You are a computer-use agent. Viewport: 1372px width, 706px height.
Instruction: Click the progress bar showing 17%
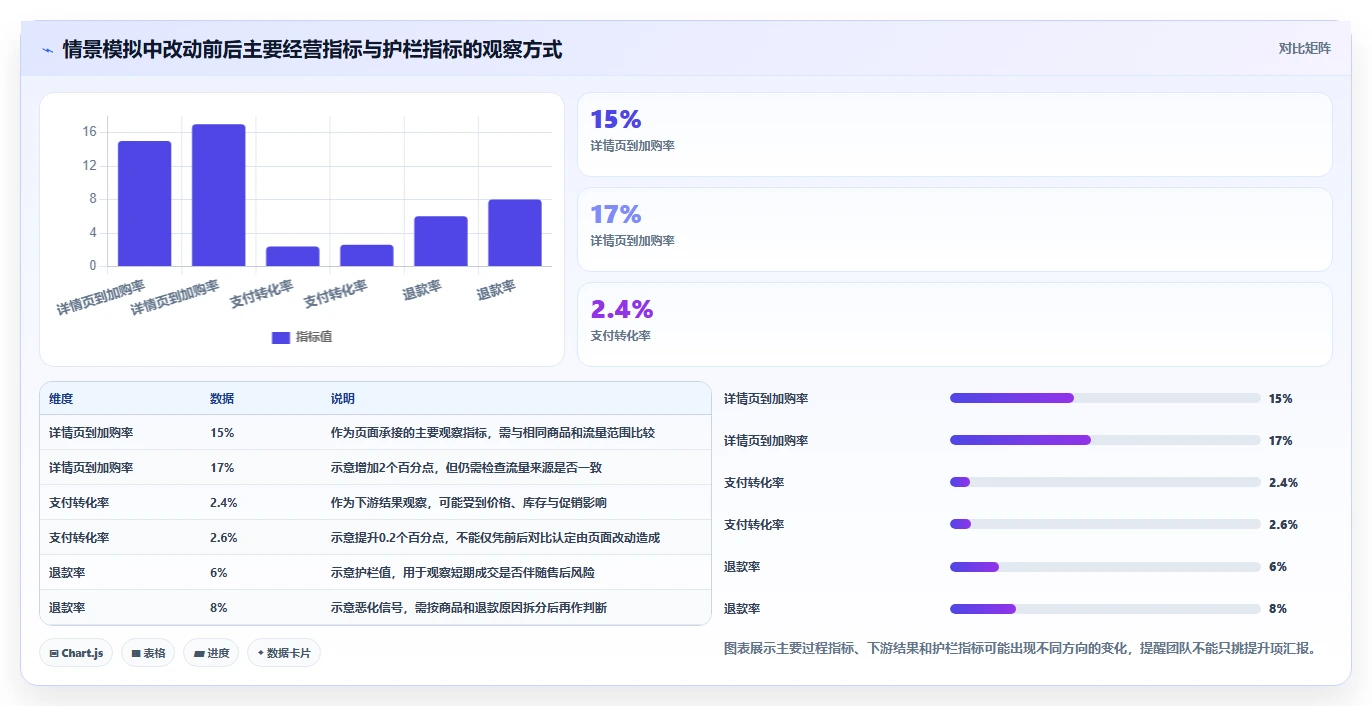pos(1105,440)
